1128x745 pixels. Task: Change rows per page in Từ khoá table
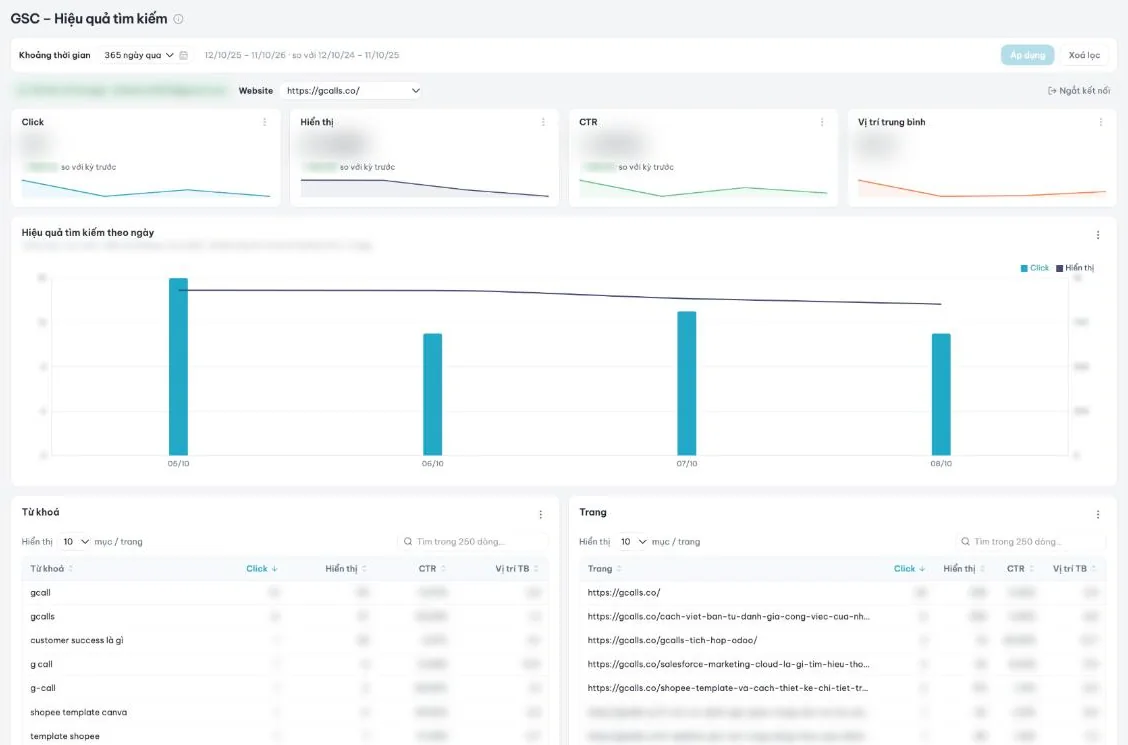tap(75, 541)
